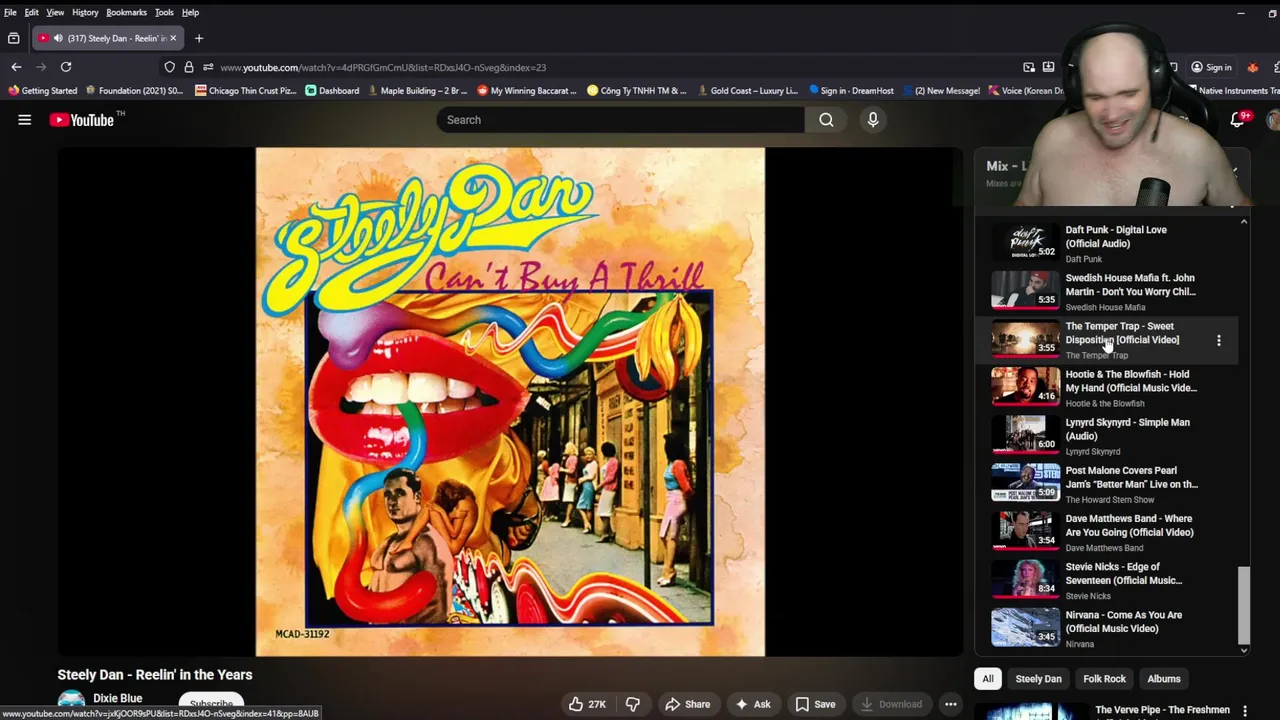
Task: Click the playlist scrollbar thumb
Action: (1244, 605)
